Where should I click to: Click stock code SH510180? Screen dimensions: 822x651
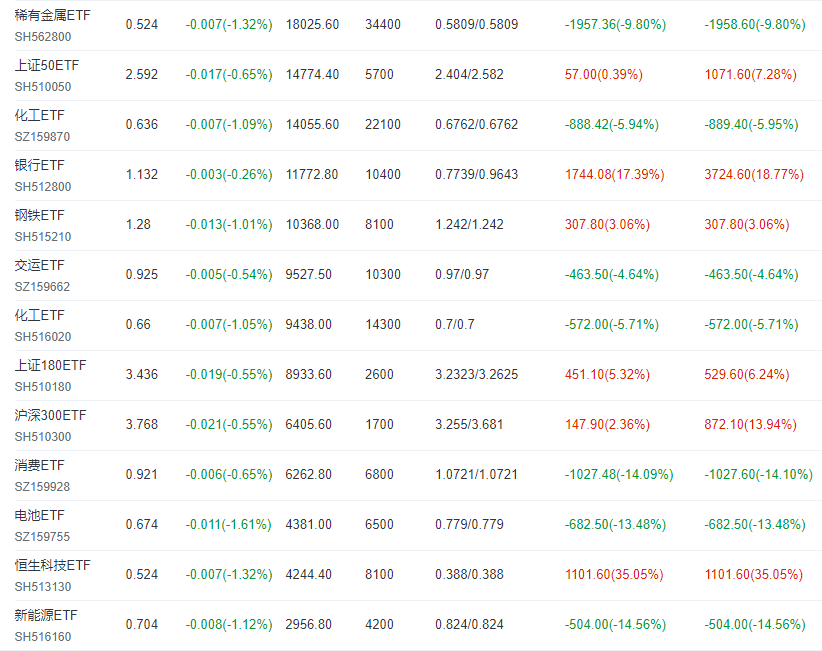[43, 387]
